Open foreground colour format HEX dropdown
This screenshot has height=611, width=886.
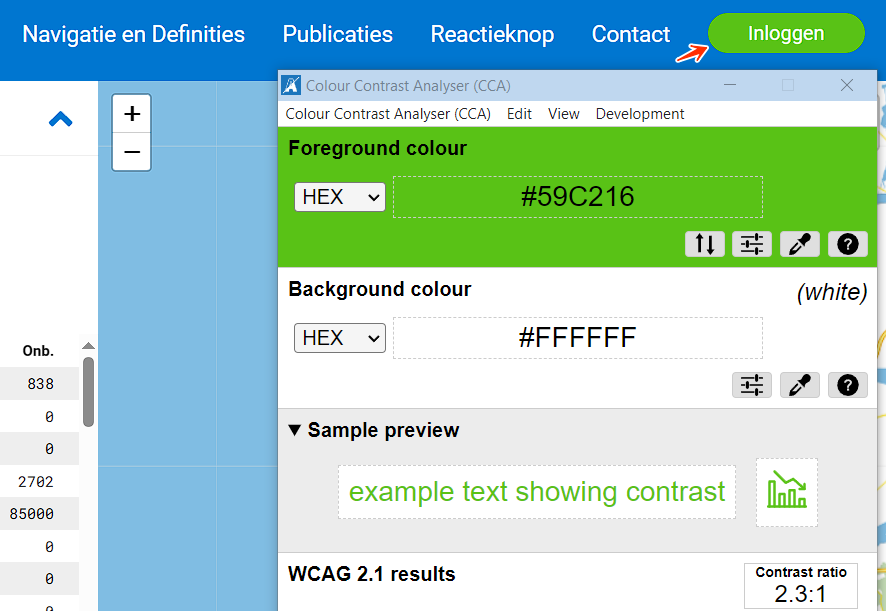(x=340, y=197)
